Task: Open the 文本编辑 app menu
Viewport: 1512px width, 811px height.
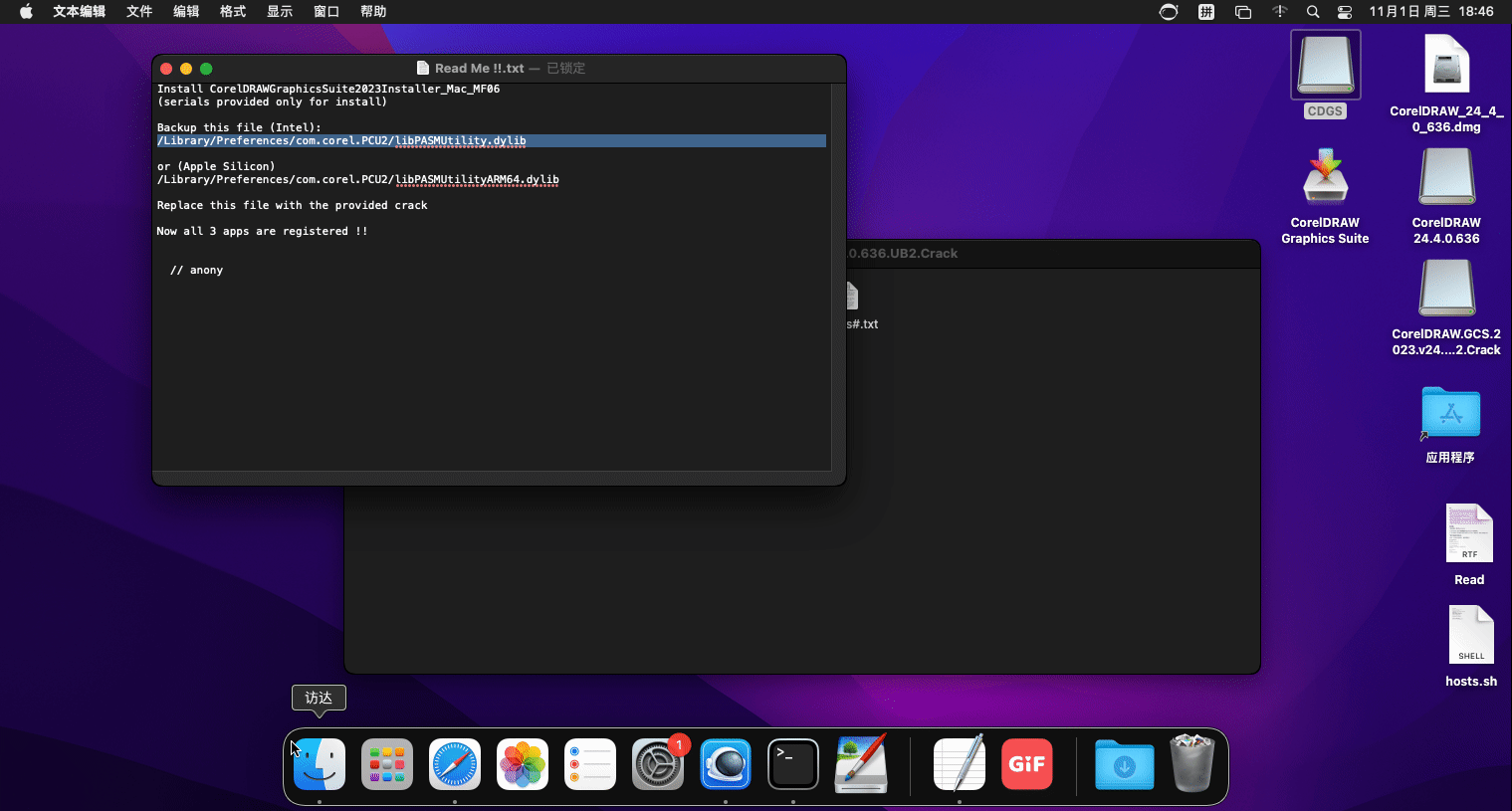Action: [80, 12]
